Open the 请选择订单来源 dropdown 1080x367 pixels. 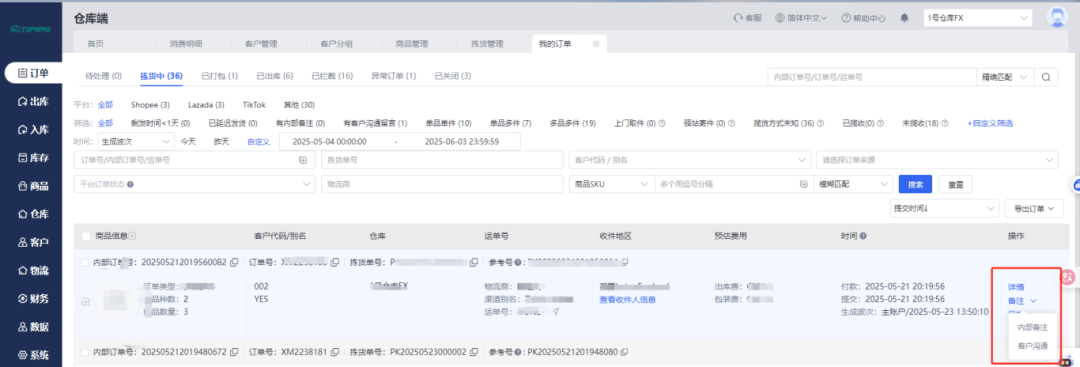[x=936, y=160]
